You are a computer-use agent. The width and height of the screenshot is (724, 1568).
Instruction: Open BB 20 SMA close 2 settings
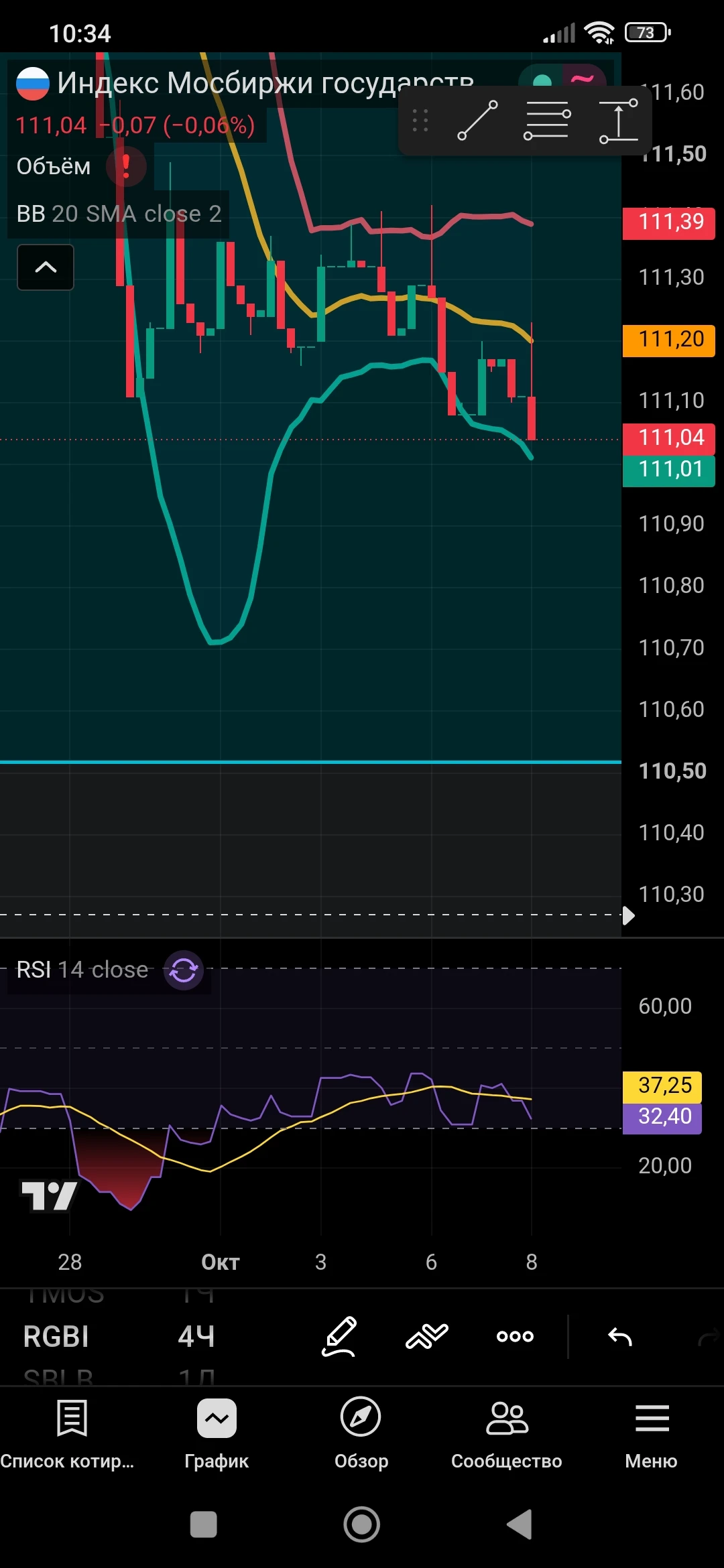pos(119,214)
